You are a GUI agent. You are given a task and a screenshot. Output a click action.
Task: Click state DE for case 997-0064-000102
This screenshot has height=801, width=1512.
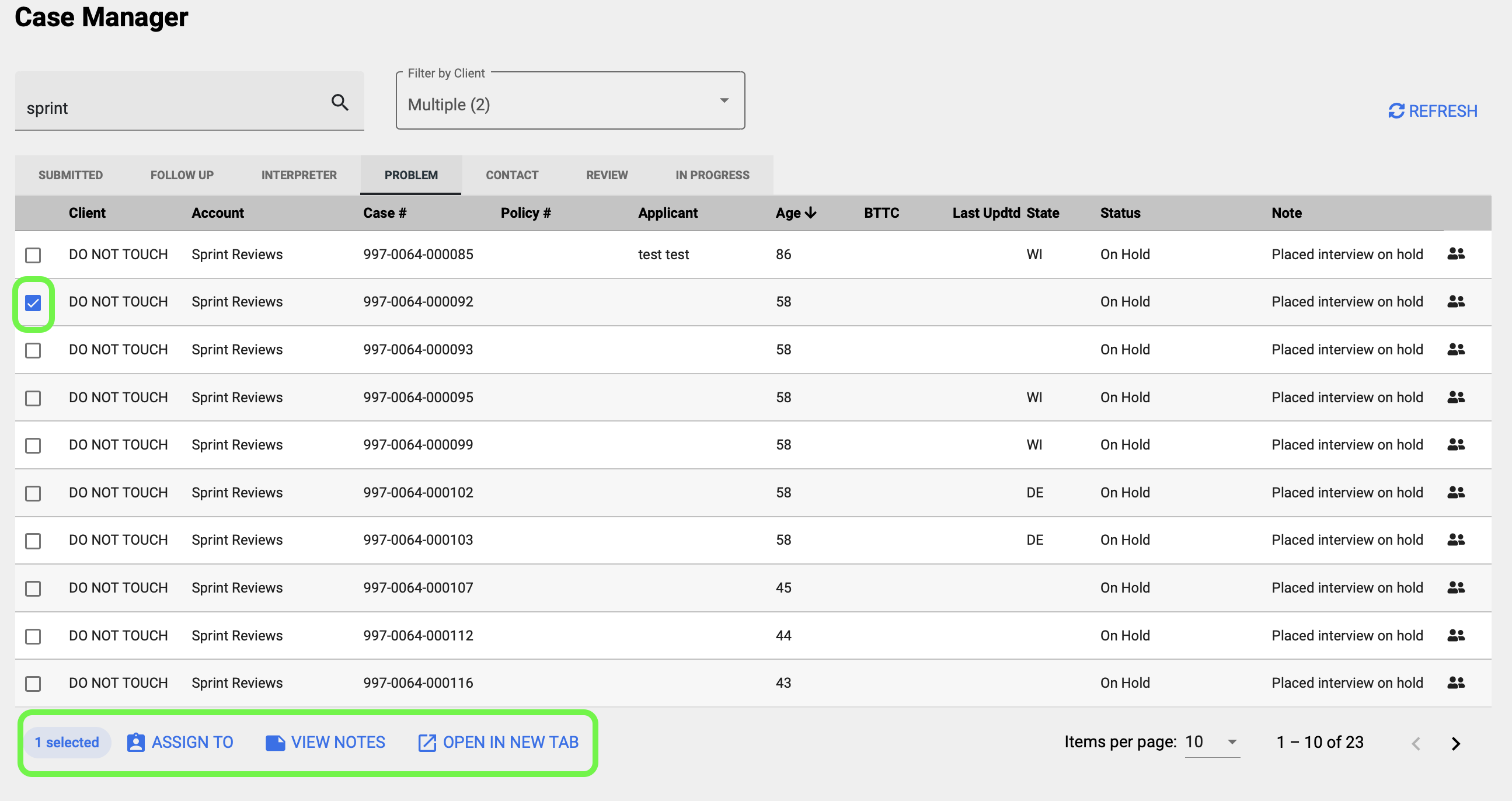tap(1034, 492)
